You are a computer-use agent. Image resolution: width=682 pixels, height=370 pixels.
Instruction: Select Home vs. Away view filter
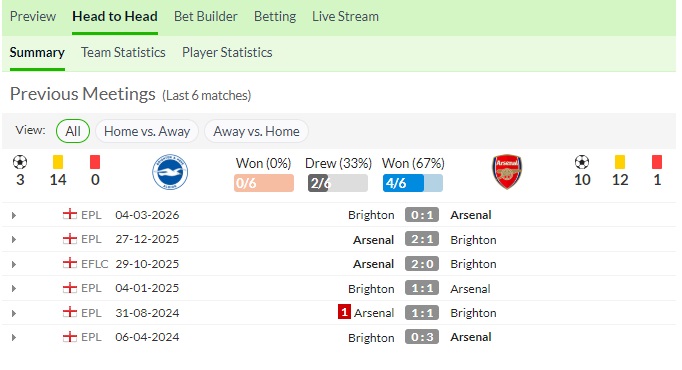point(147,131)
